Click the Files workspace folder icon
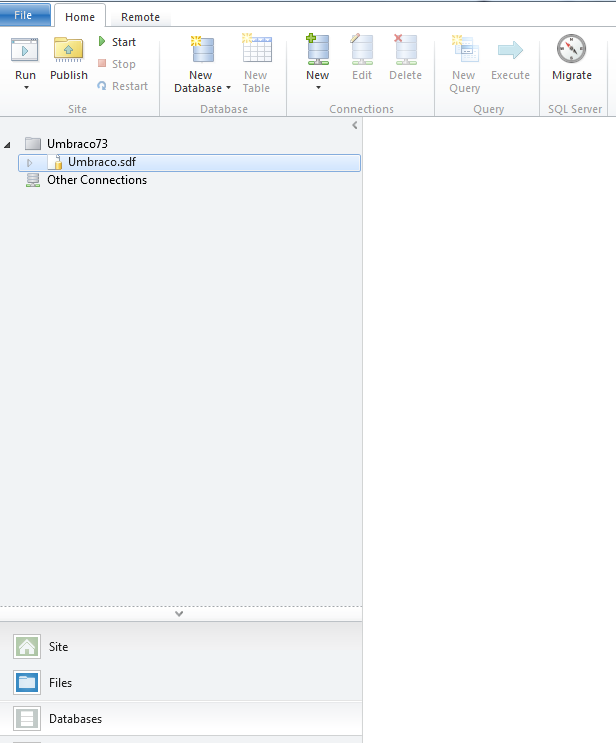The width and height of the screenshot is (616, 743). coord(27,683)
